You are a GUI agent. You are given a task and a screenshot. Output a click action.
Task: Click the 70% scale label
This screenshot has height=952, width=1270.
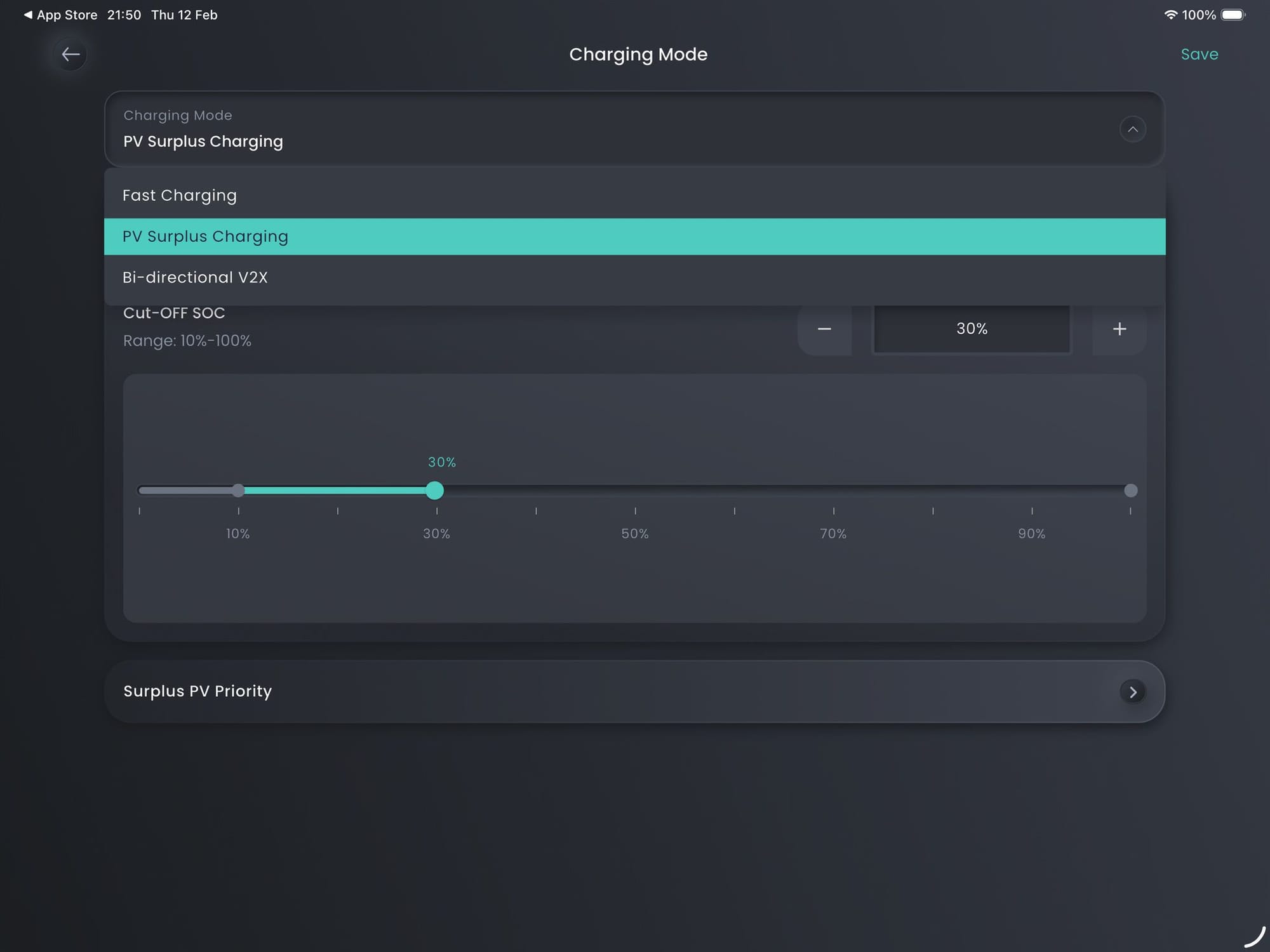coord(833,534)
